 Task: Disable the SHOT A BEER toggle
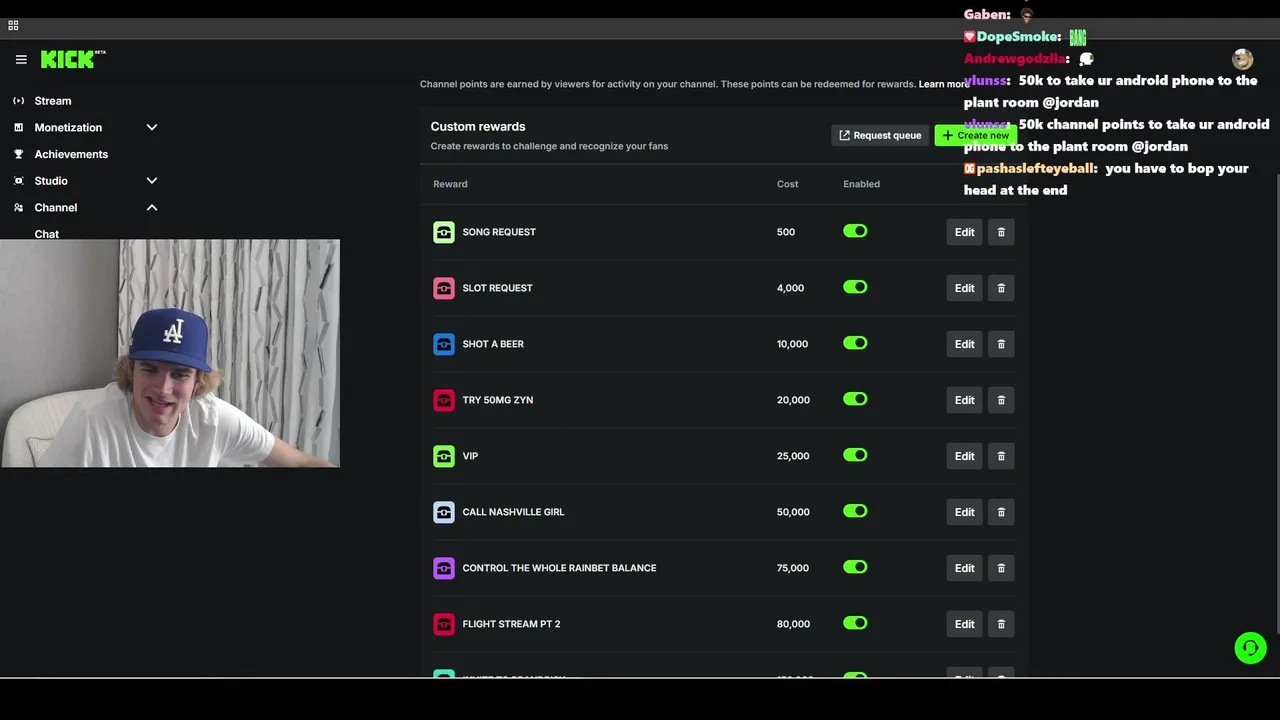click(855, 343)
